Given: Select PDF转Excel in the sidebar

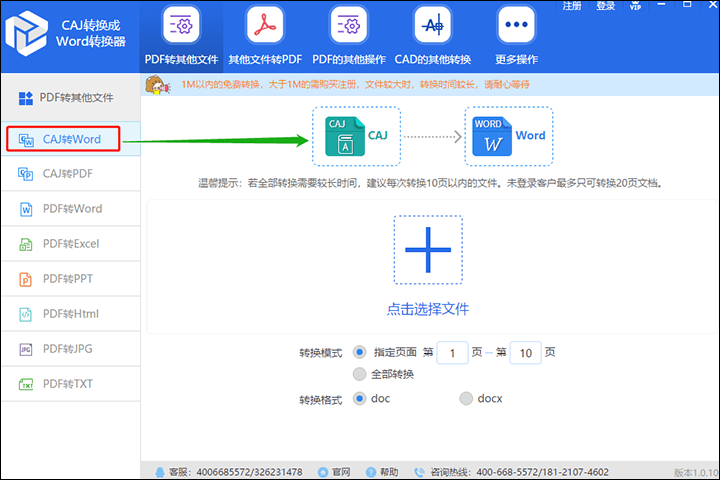Looking at the screenshot, I should pos(71,243).
